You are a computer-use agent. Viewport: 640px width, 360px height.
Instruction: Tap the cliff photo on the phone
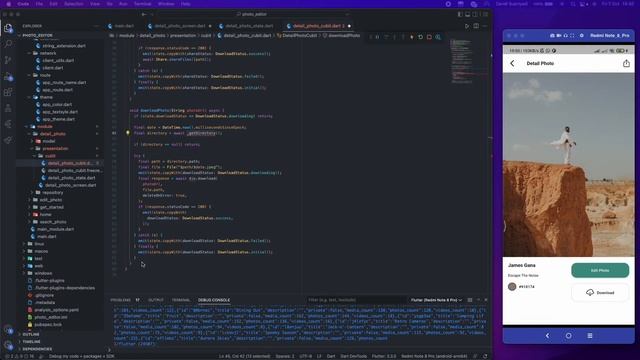click(569, 165)
